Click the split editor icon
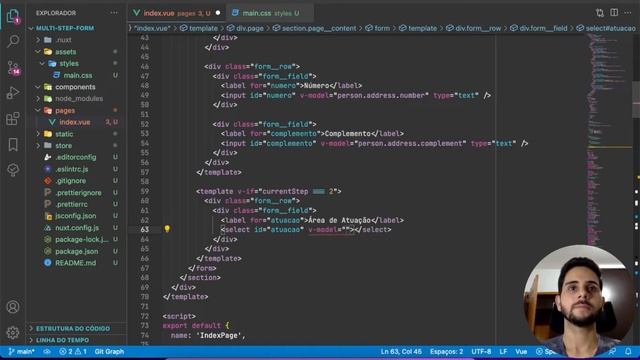640x360 pixels. (x=614, y=13)
